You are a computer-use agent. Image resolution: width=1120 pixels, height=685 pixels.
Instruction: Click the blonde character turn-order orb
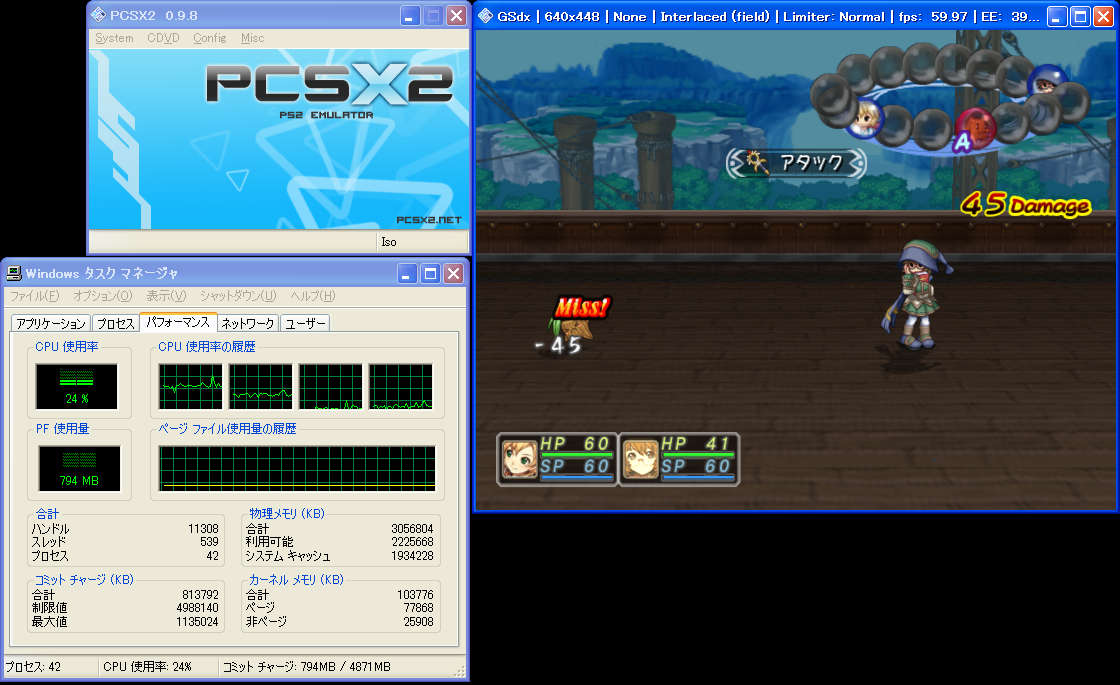click(x=866, y=117)
